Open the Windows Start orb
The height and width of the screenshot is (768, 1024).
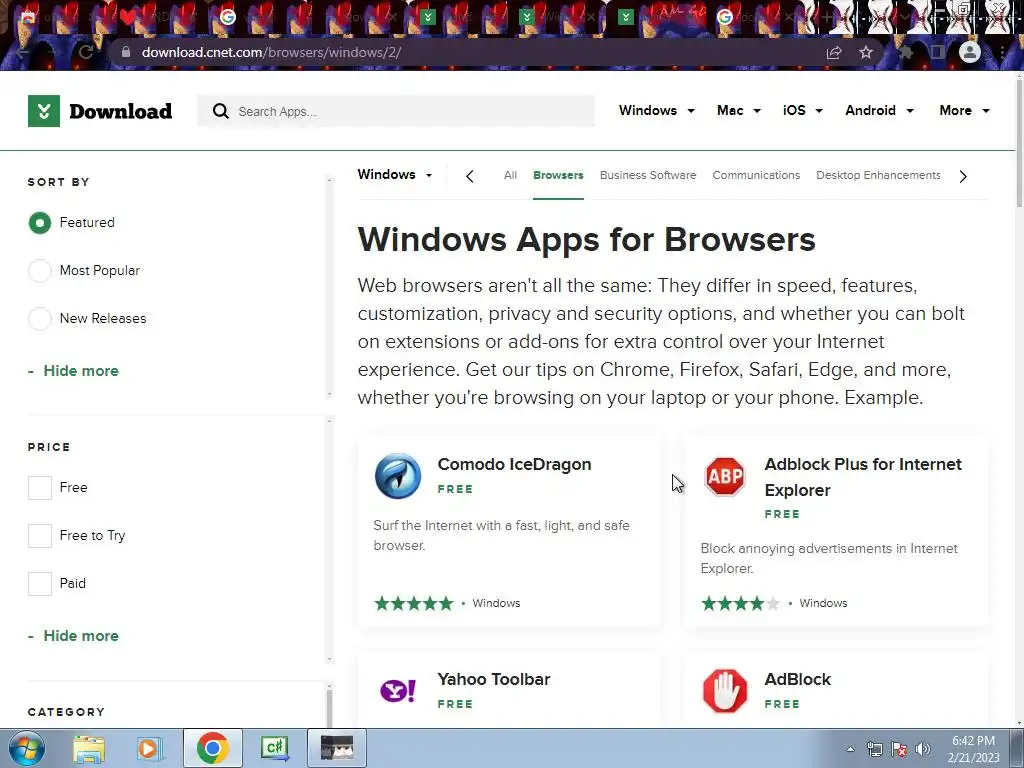(x=26, y=748)
